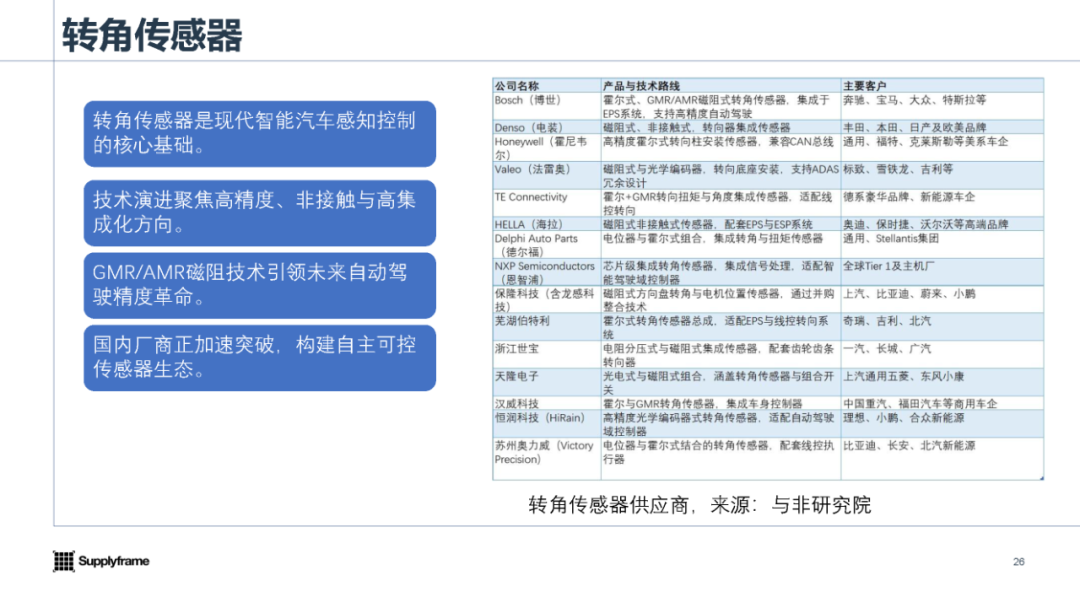Click the cell 汉威科技
Screen dimensions: 1080x597
[x=547, y=404]
